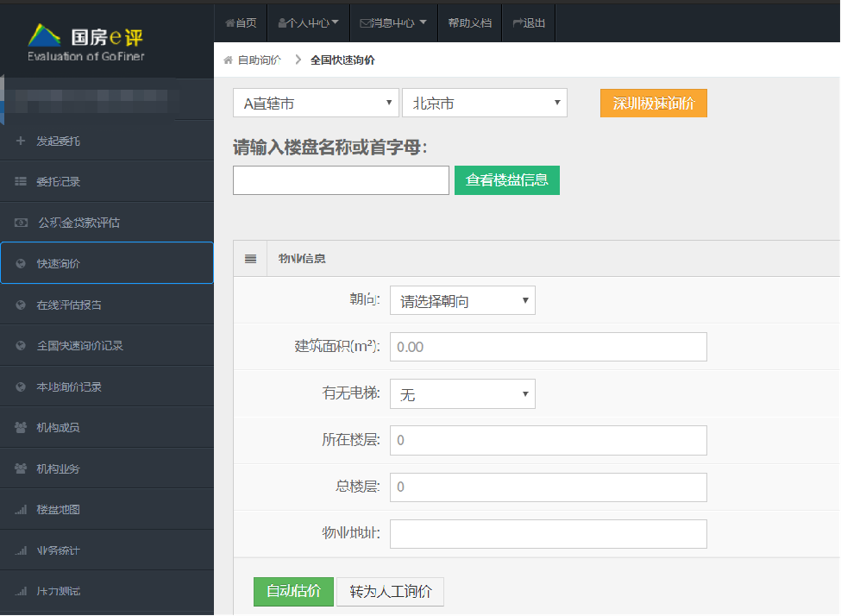Open the 个人中心 menu in top navigation
The width and height of the screenshot is (841, 616).
308,22
